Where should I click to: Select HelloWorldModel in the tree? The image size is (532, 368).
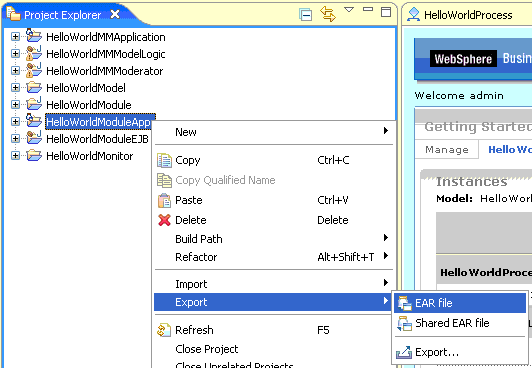click(x=86, y=88)
